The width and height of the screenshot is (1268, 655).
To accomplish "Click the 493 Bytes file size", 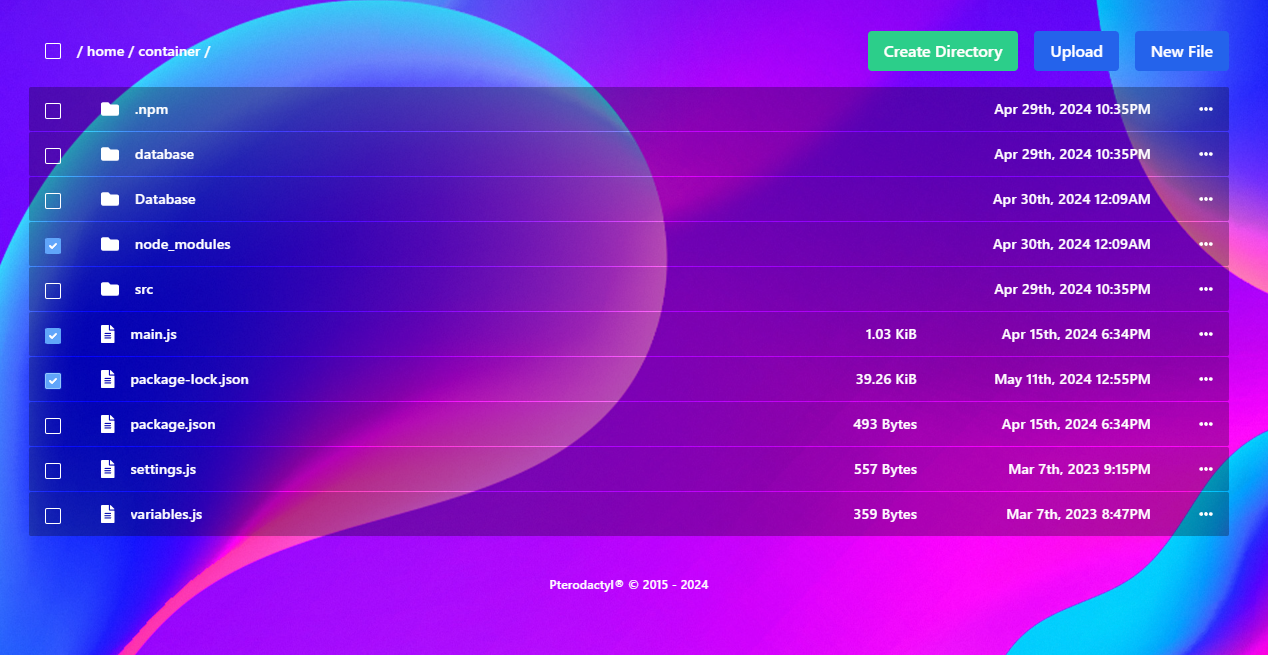I will coord(885,424).
